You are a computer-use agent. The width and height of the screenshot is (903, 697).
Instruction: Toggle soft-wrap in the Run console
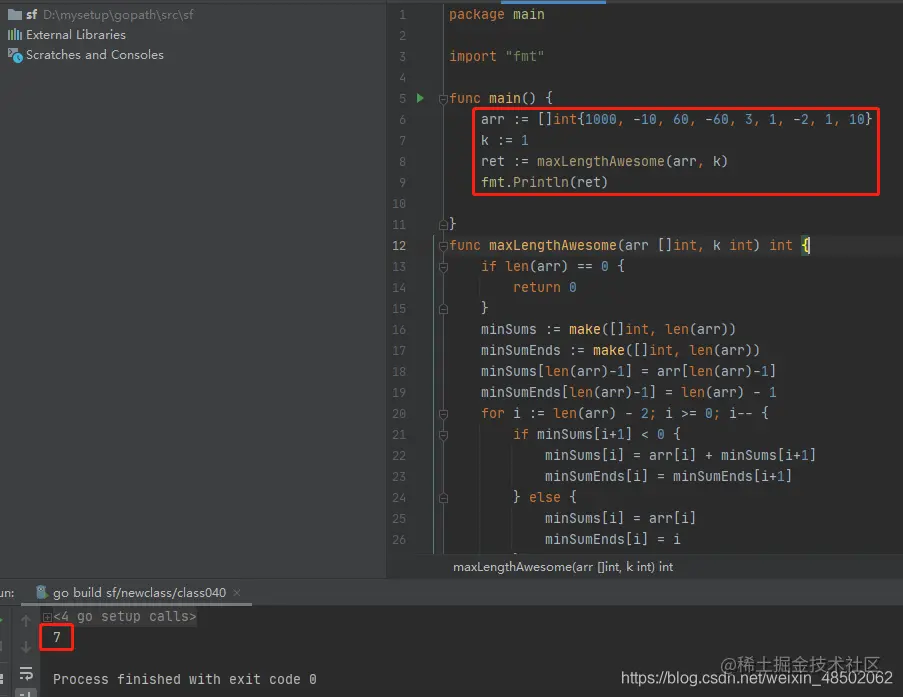pos(26,673)
